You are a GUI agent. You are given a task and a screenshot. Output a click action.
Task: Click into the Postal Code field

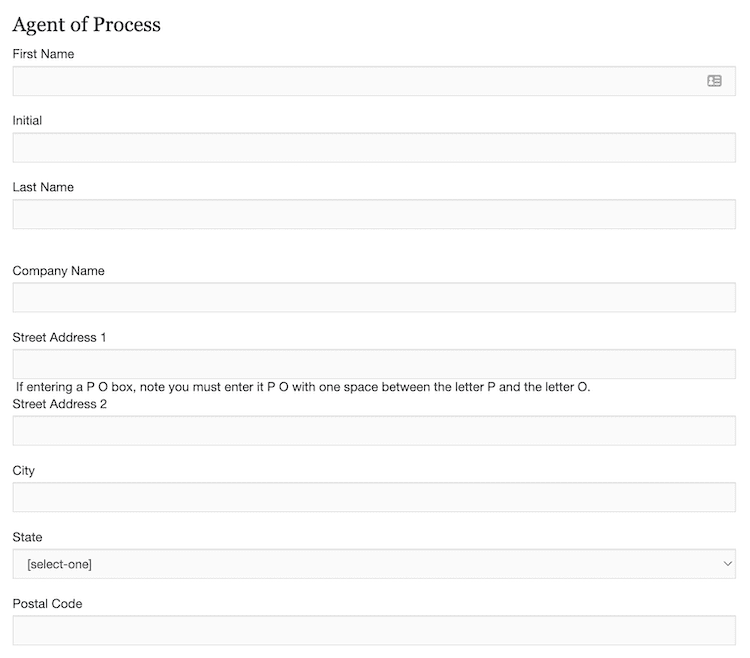click(x=374, y=630)
